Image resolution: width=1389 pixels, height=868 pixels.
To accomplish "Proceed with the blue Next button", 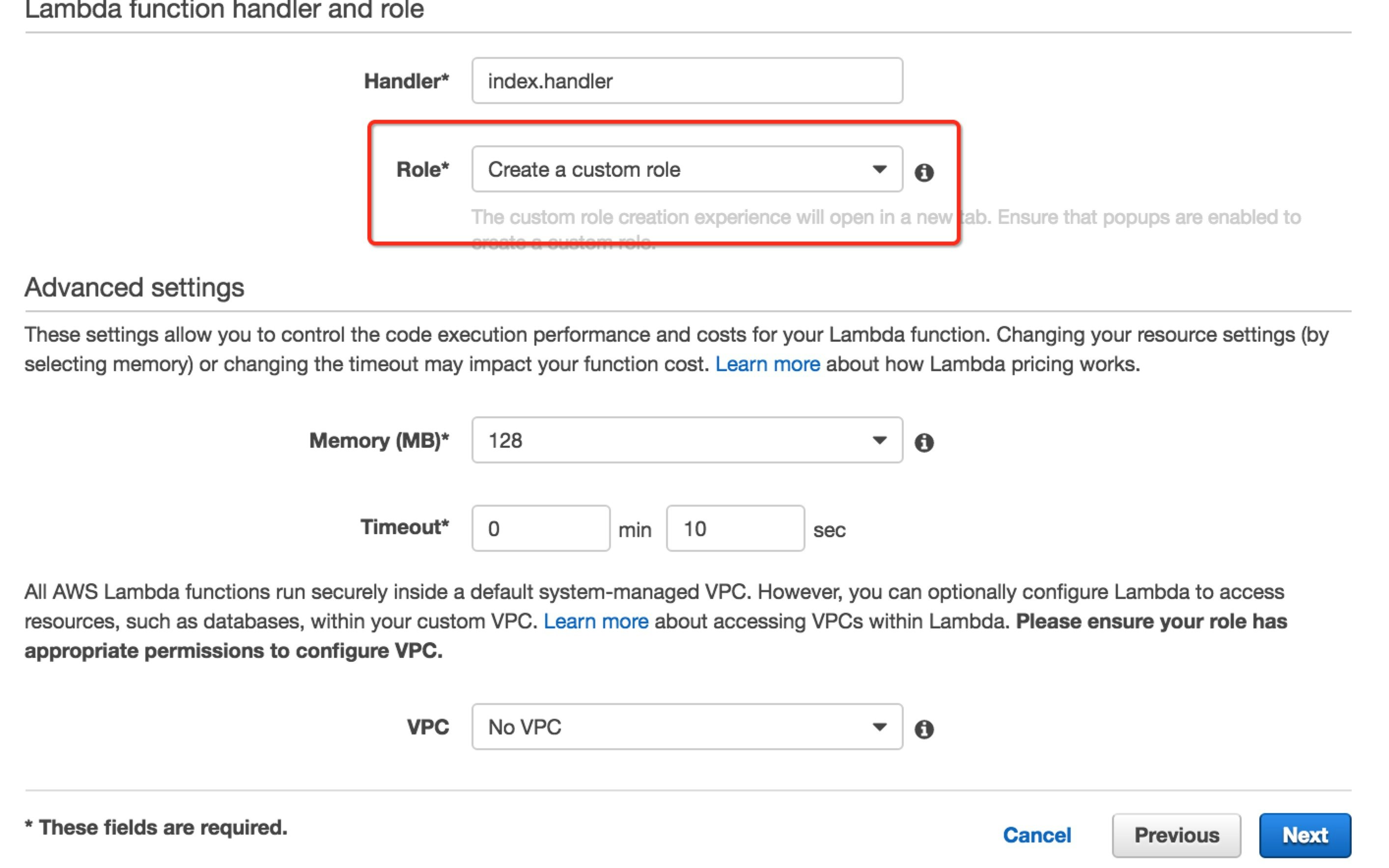I will [x=1305, y=835].
